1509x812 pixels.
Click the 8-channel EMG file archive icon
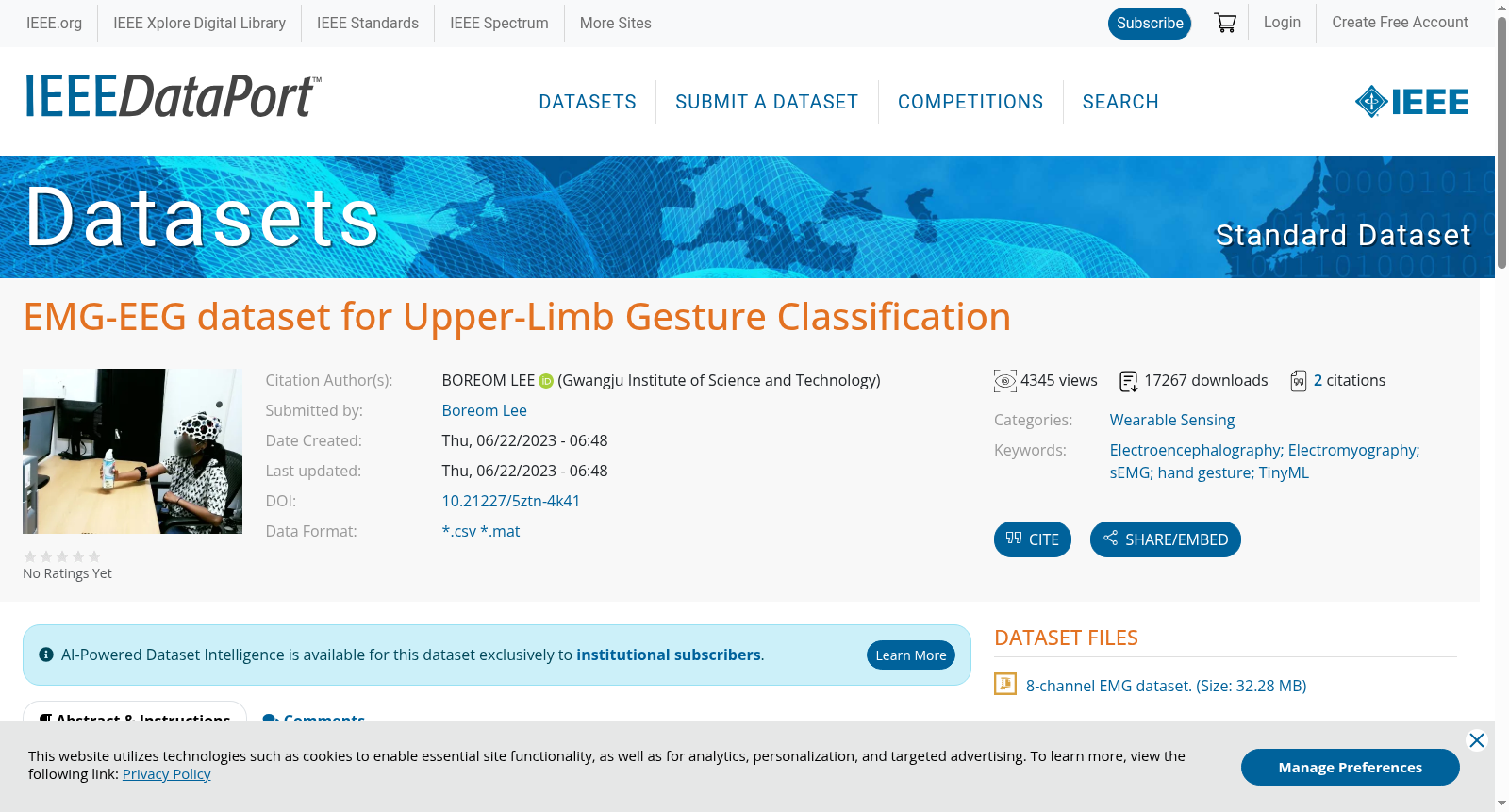click(1005, 684)
